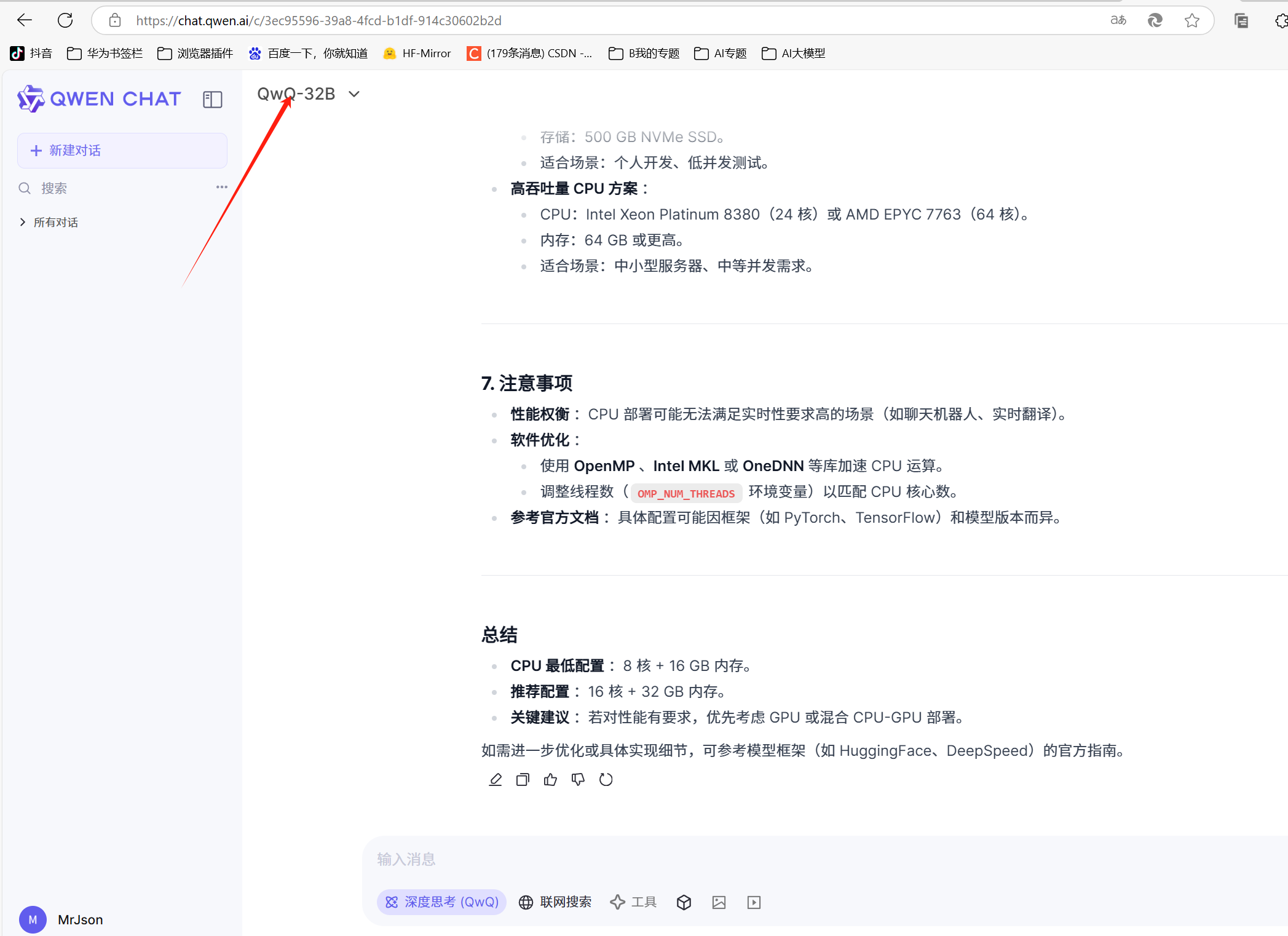Copy the response with copy icon
The height and width of the screenshot is (936, 1288).
tap(523, 780)
